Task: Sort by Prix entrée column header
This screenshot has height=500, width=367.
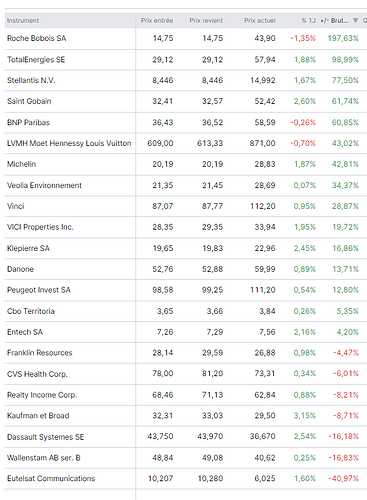Action: coord(157,21)
